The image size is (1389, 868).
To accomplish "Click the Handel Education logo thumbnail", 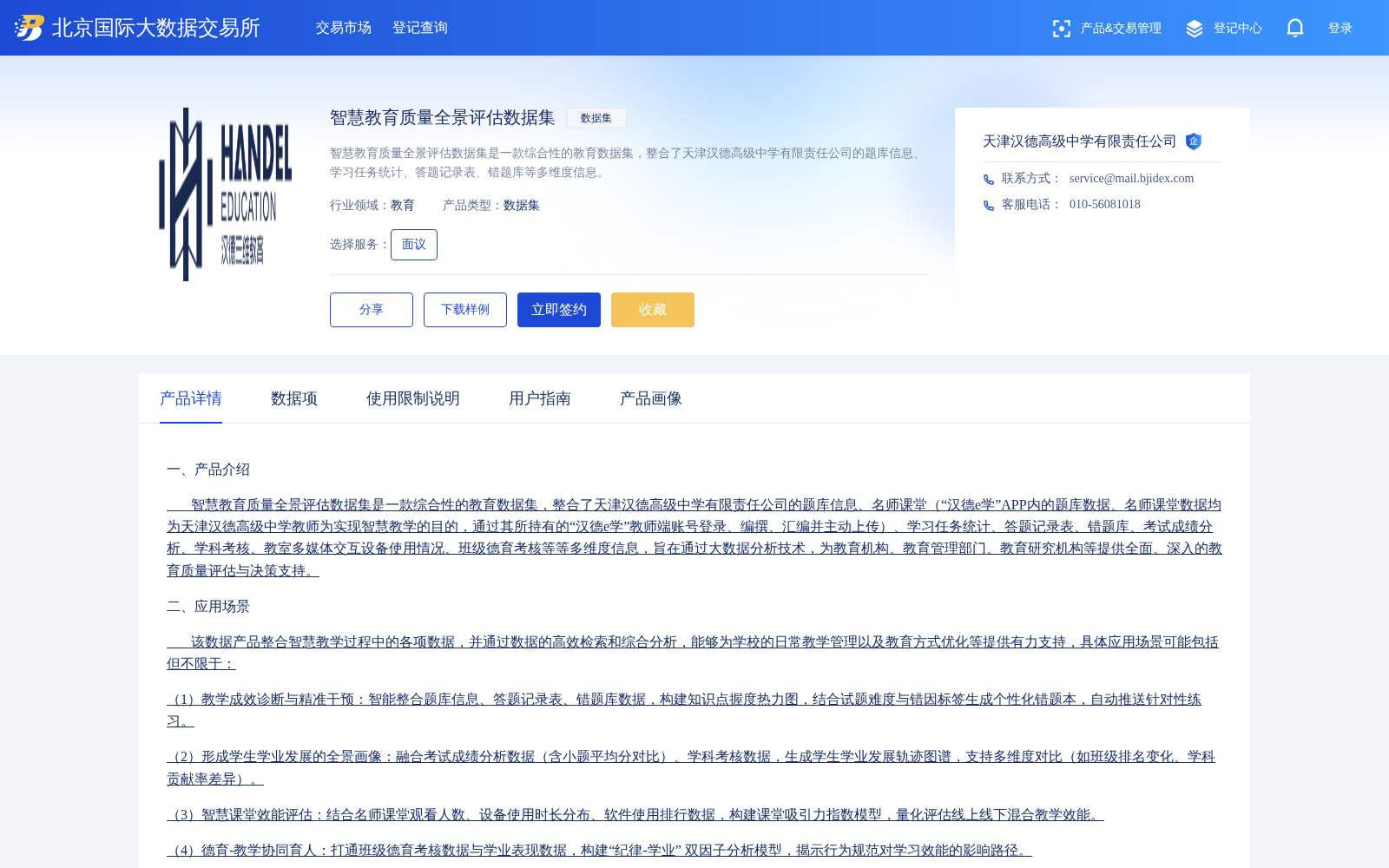I will pyautogui.click(x=226, y=194).
